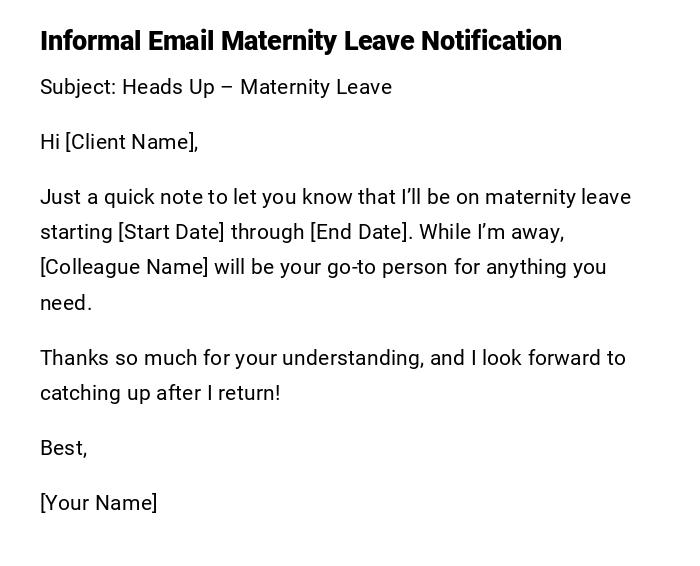Select the [Colleague Name] placeholder
This screenshot has width=700, height=566.
click(x=124, y=267)
